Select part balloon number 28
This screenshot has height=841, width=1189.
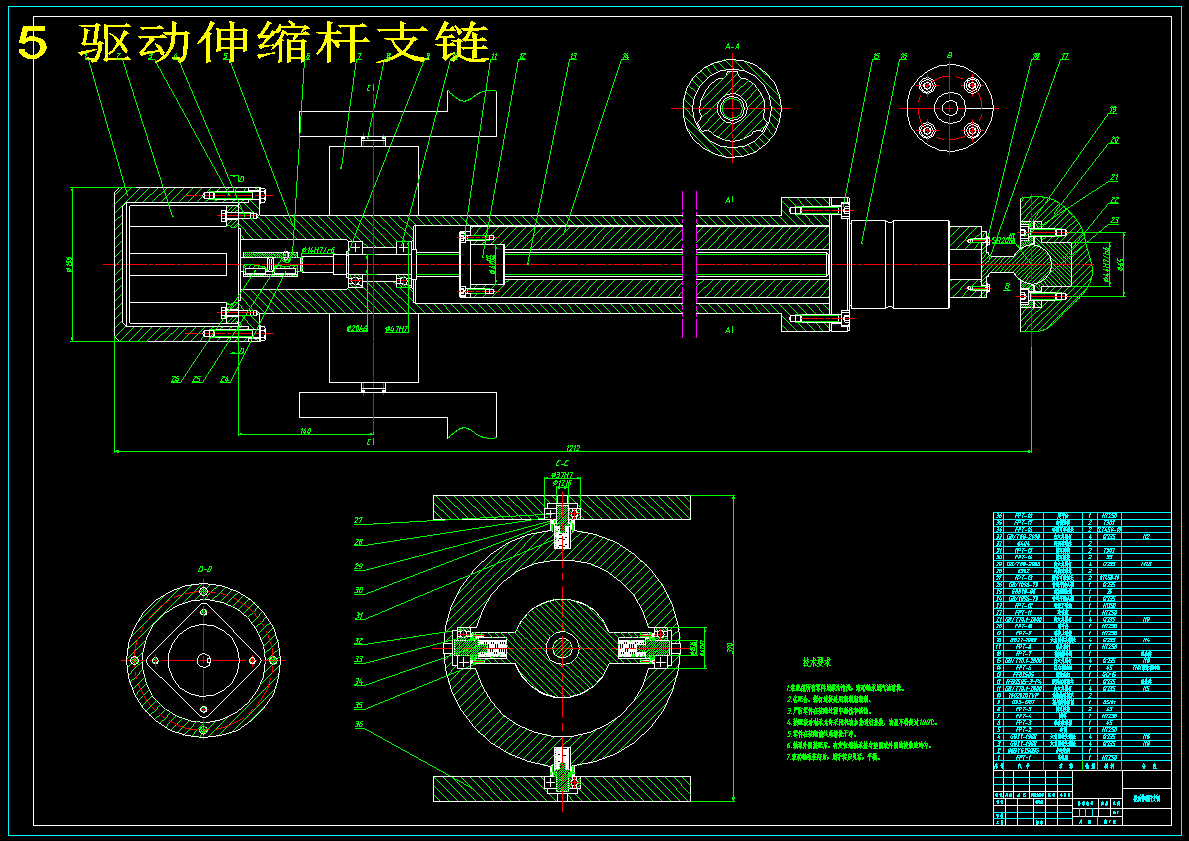tap(358, 543)
